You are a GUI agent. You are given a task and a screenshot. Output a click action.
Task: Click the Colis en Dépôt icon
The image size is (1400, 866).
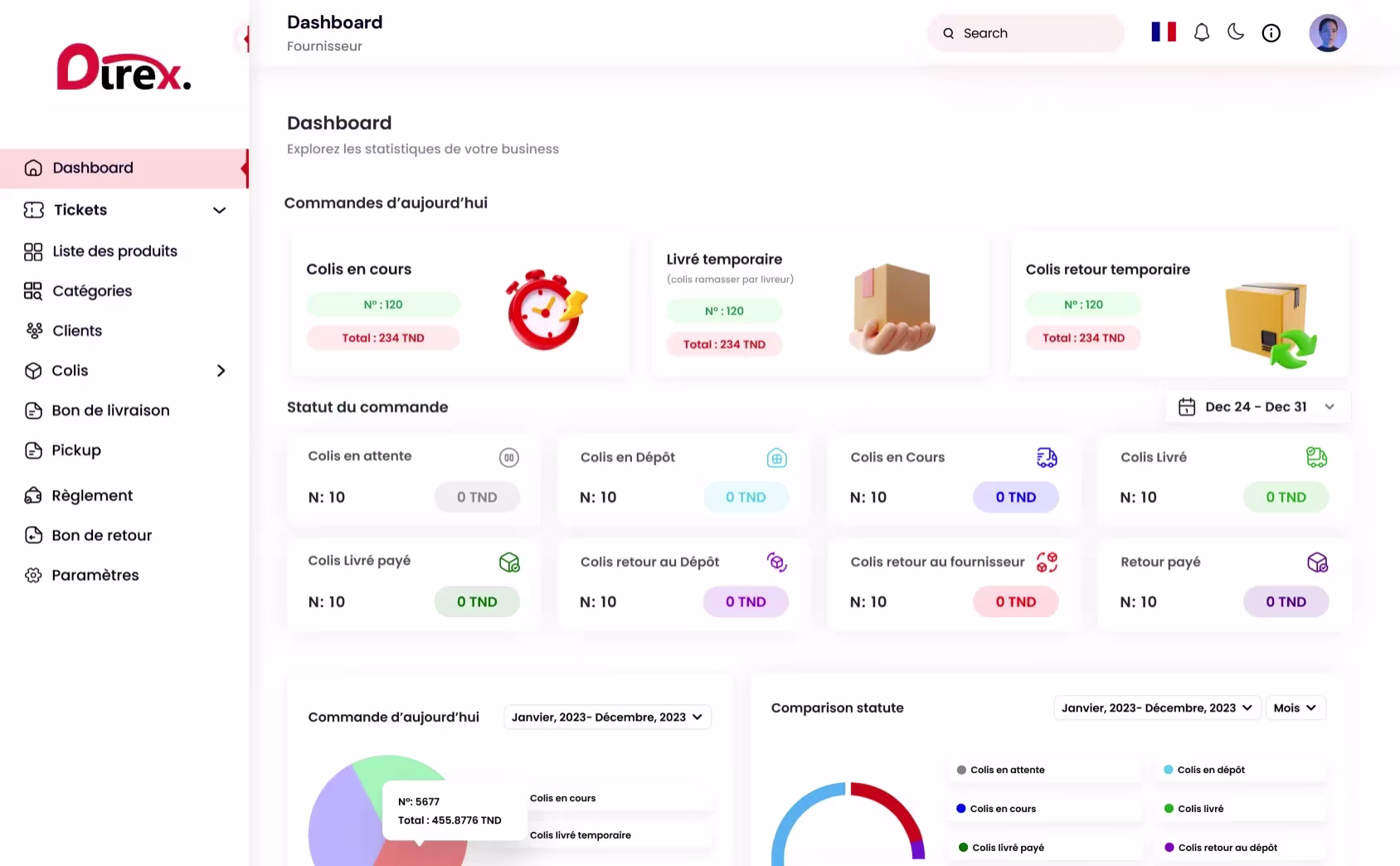point(777,458)
